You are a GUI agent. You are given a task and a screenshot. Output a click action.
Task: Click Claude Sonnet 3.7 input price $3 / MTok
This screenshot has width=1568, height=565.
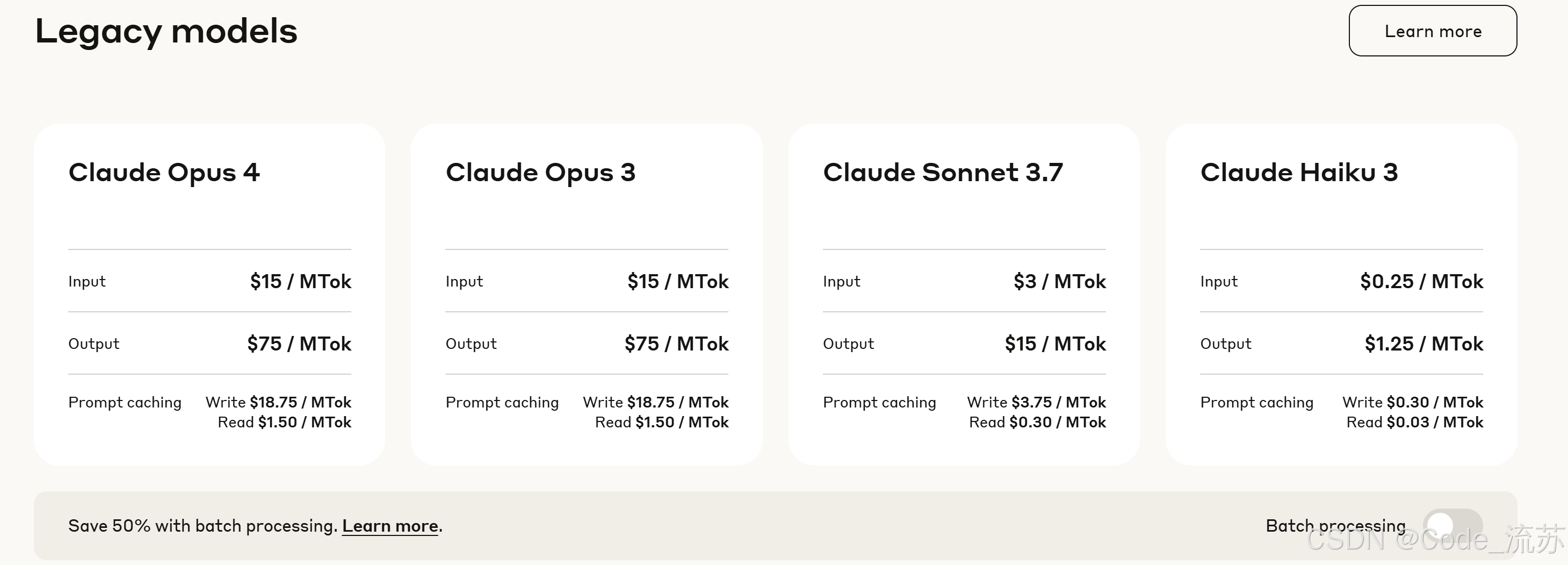tap(1060, 281)
